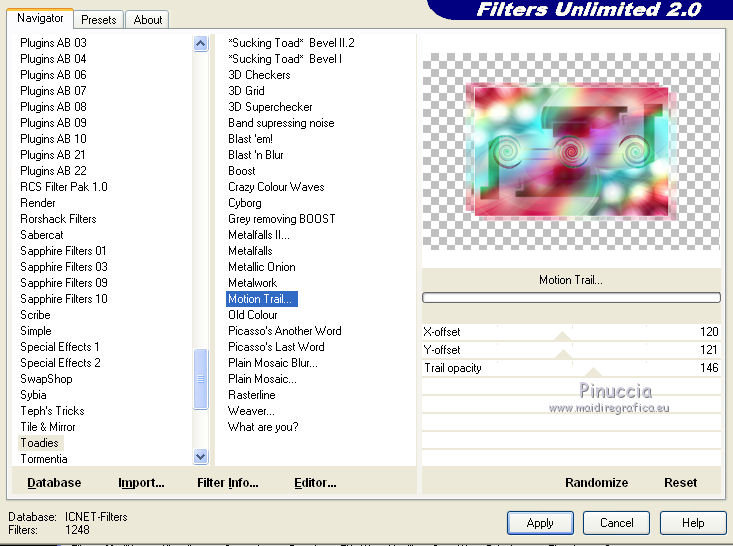Choose Crazy Colour Waves filter
The height and width of the screenshot is (546, 733).
[276, 187]
